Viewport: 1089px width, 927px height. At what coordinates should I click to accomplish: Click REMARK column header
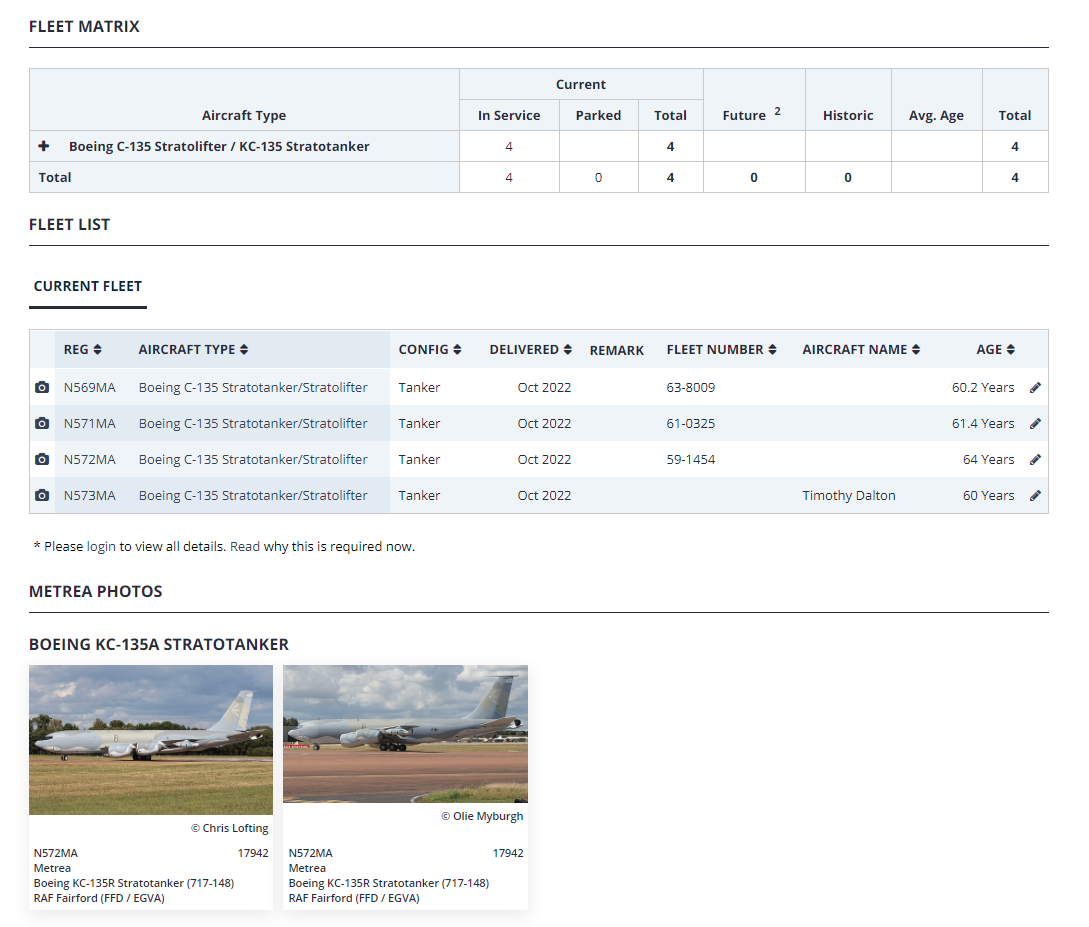617,351
